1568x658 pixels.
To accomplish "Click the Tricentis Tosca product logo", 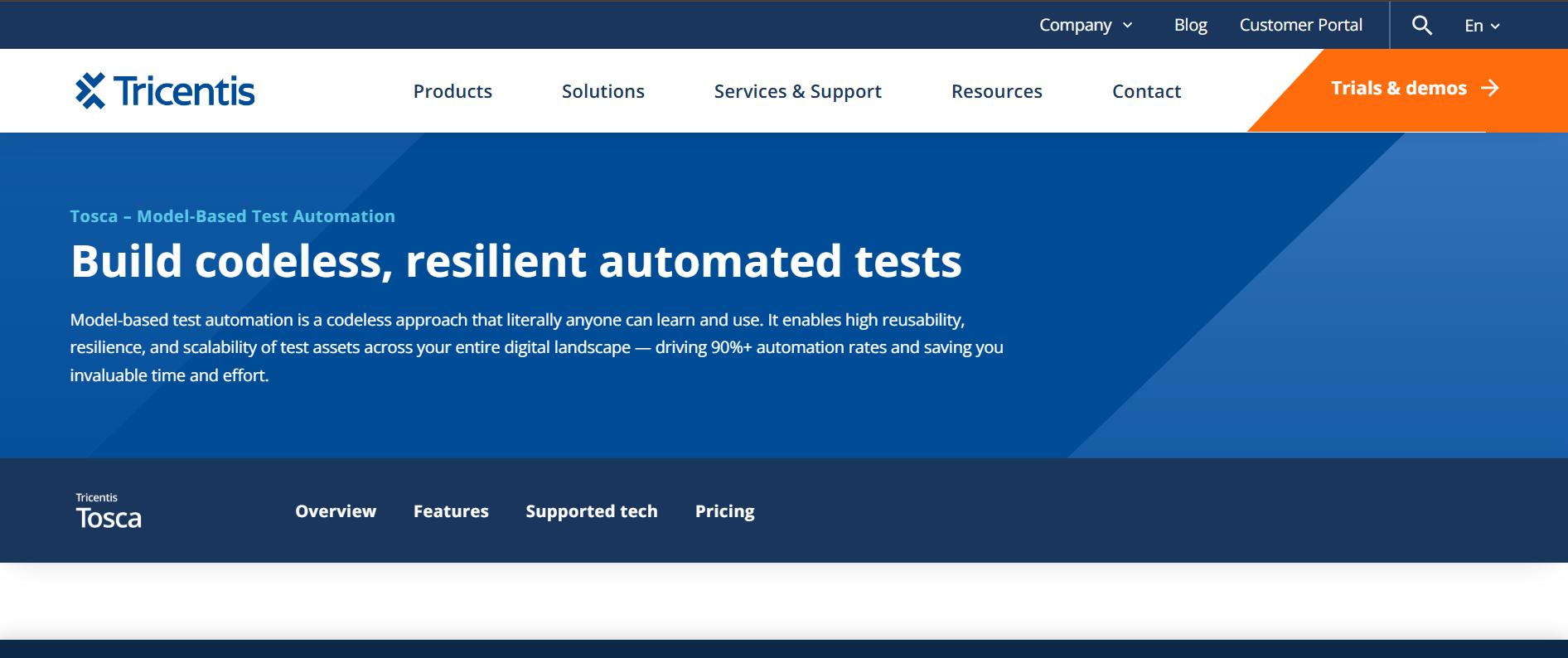I will [109, 511].
